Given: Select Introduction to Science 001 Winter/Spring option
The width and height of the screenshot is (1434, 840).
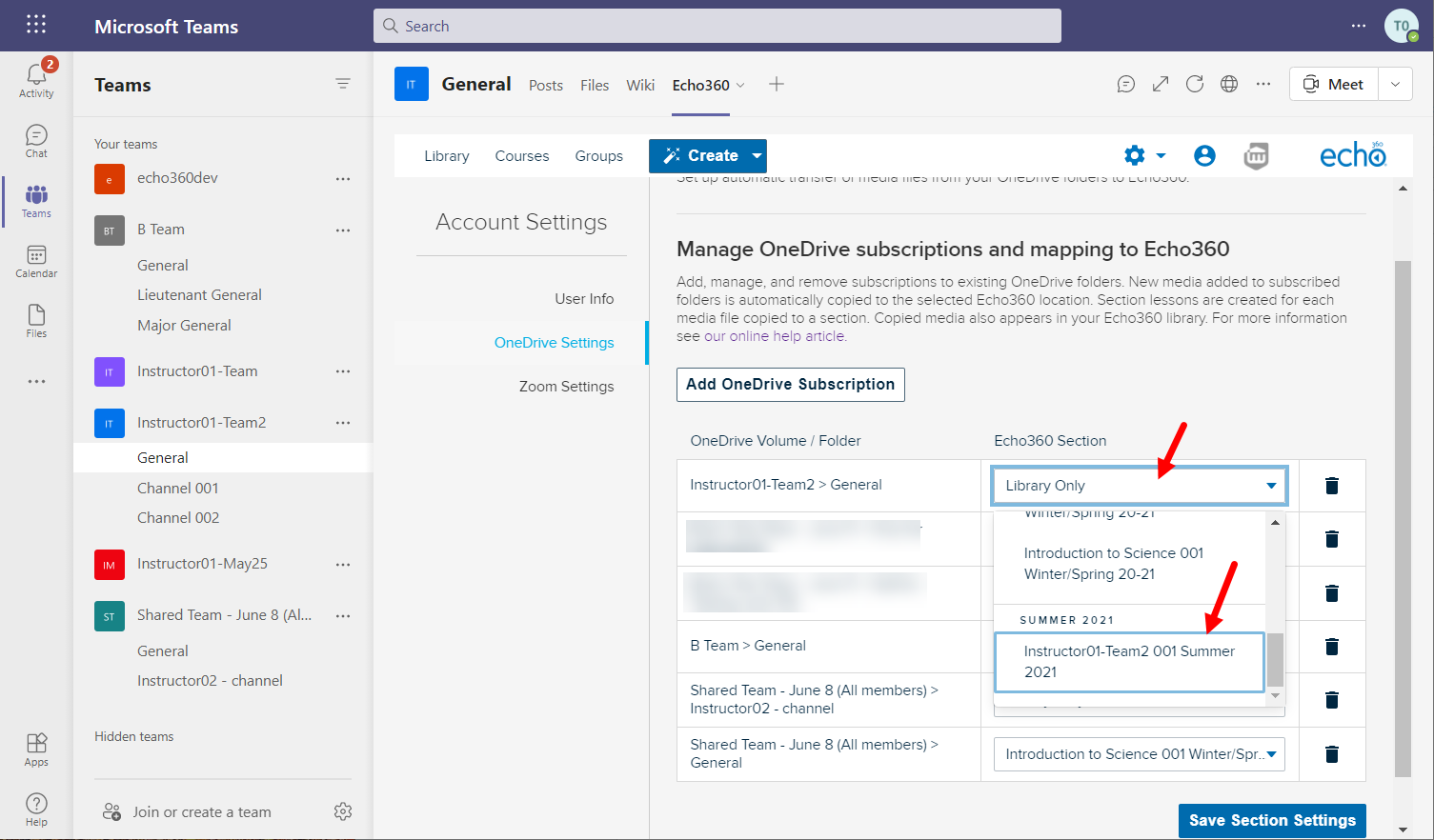Looking at the screenshot, I should point(1129,564).
